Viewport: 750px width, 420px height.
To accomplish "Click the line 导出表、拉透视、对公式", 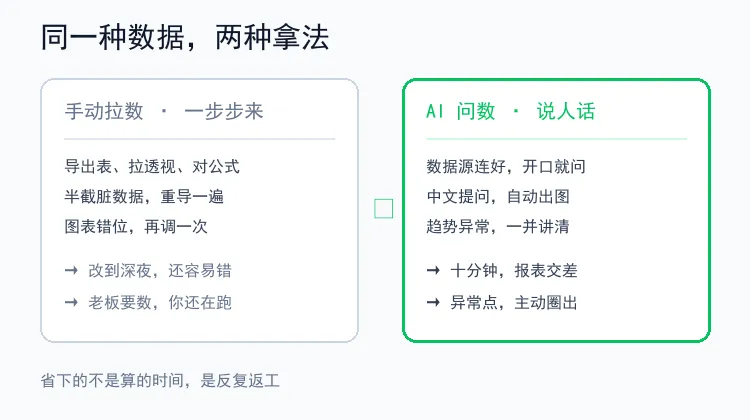I will (x=152, y=166).
